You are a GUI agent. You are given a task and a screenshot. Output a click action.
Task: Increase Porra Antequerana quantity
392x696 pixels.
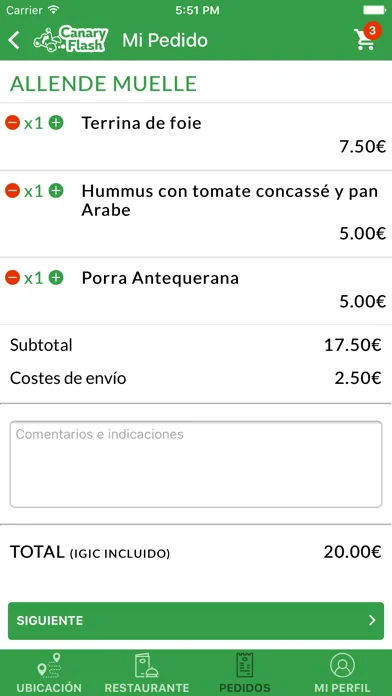pyautogui.click(x=56, y=278)
